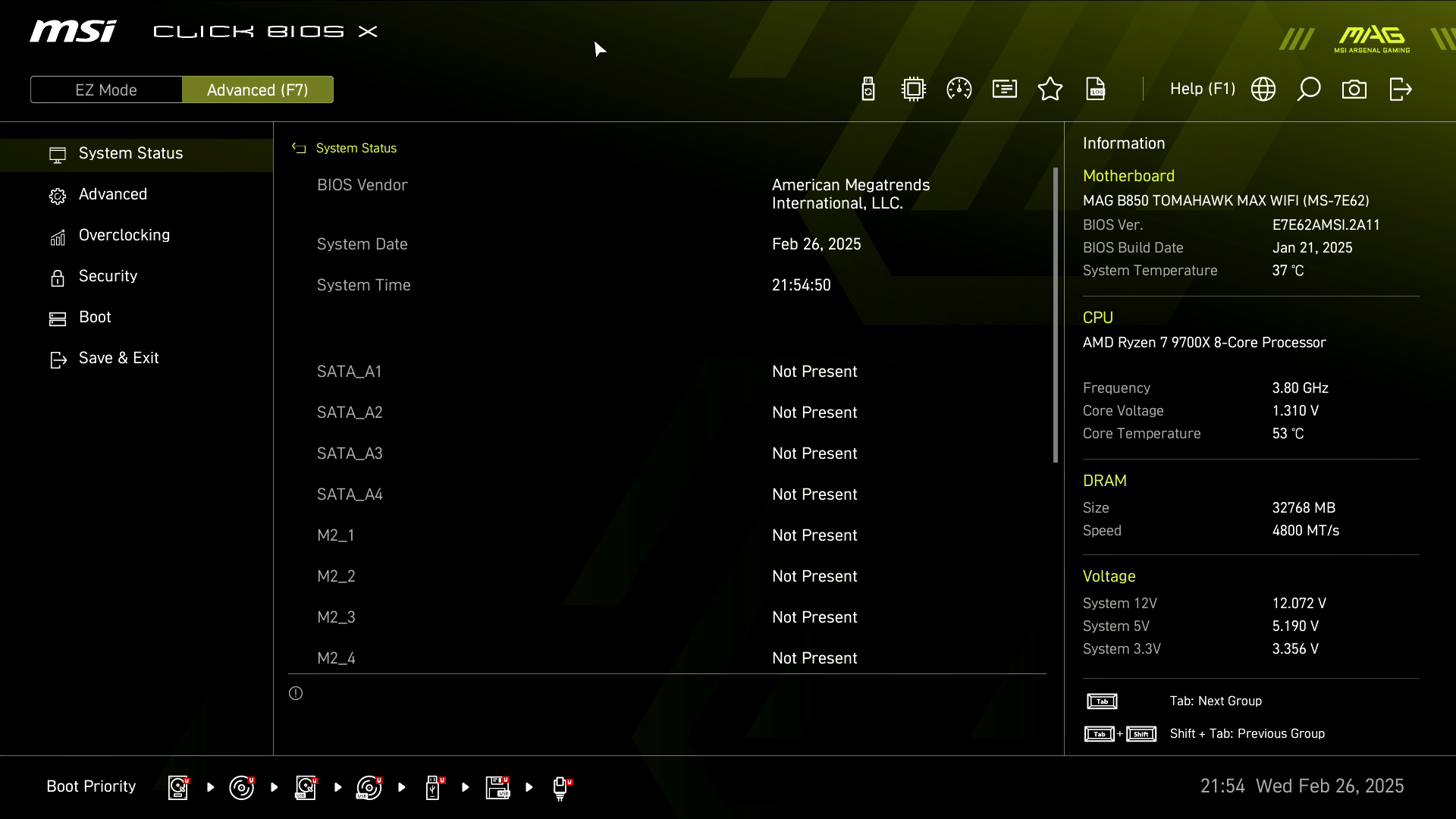Viewport: 1456px width, 819px height.
Task: Click the System Date value field
Action: point(816,244)
